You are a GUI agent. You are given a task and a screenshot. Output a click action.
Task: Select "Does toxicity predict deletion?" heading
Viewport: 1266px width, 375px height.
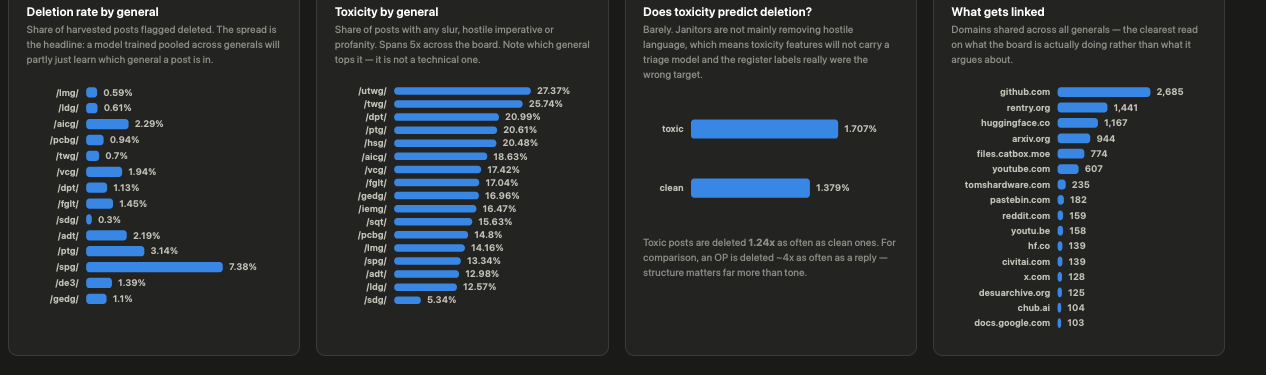727,12
